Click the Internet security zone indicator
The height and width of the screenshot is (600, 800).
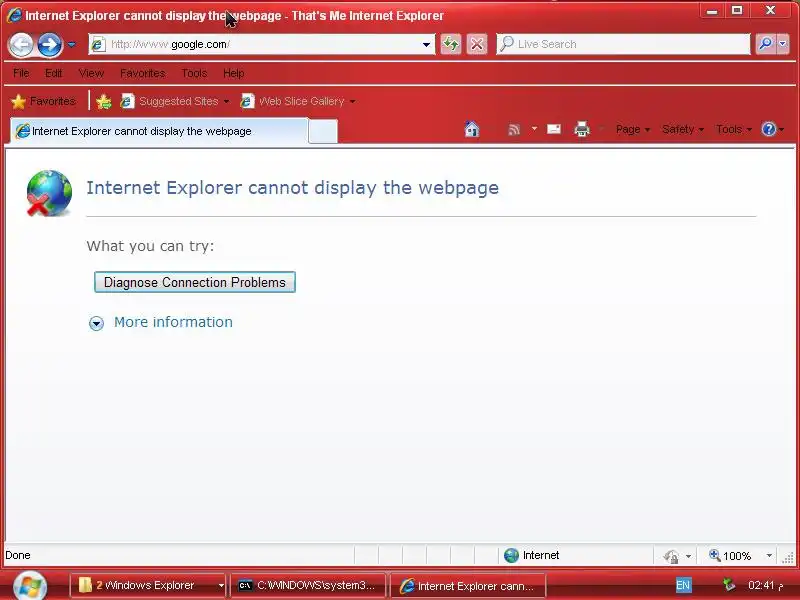[x=531, y=555]
